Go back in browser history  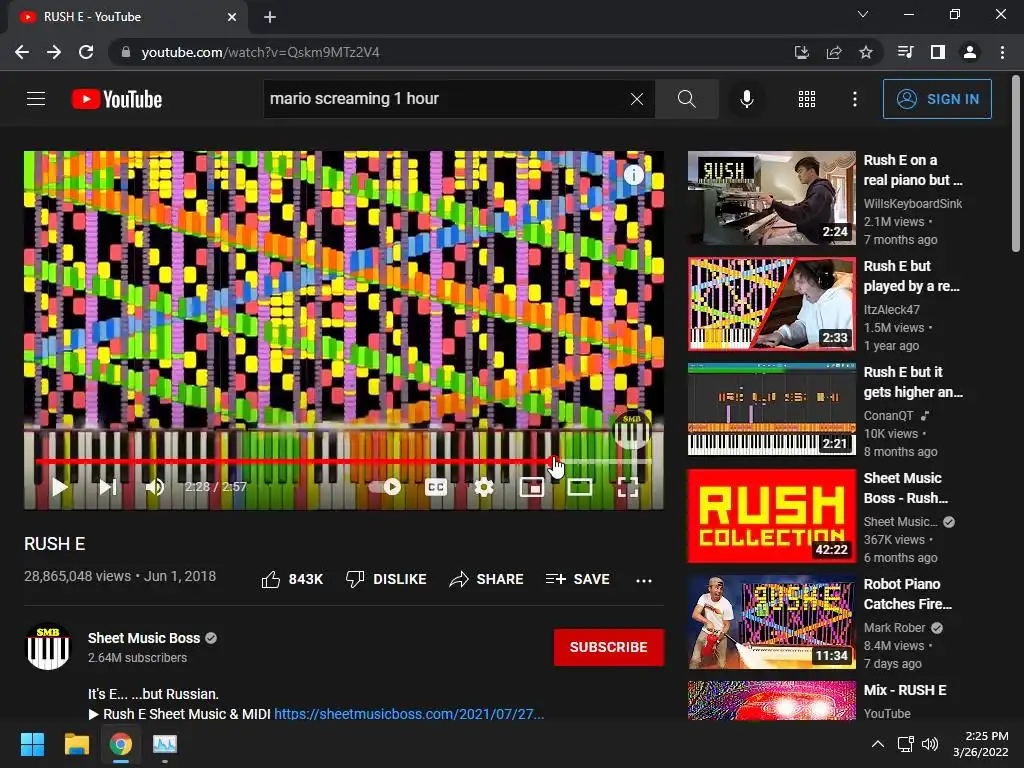[22, 52]
